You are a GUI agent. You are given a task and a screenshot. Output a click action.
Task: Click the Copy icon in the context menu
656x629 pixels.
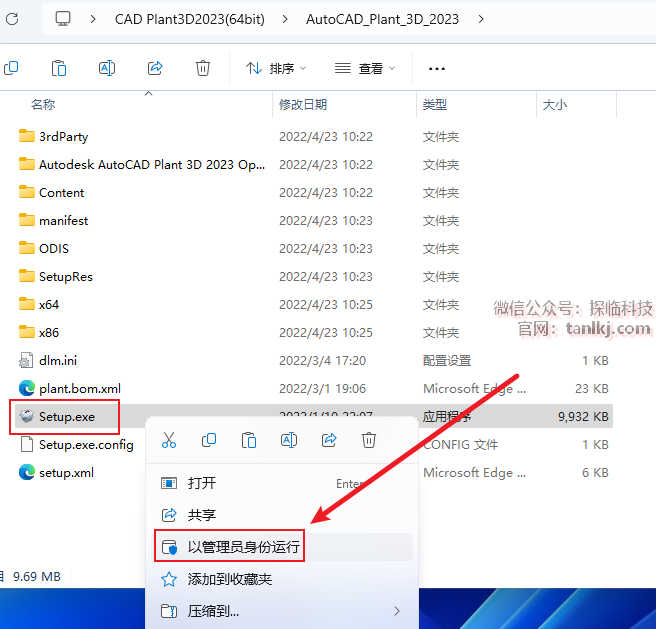209,440
